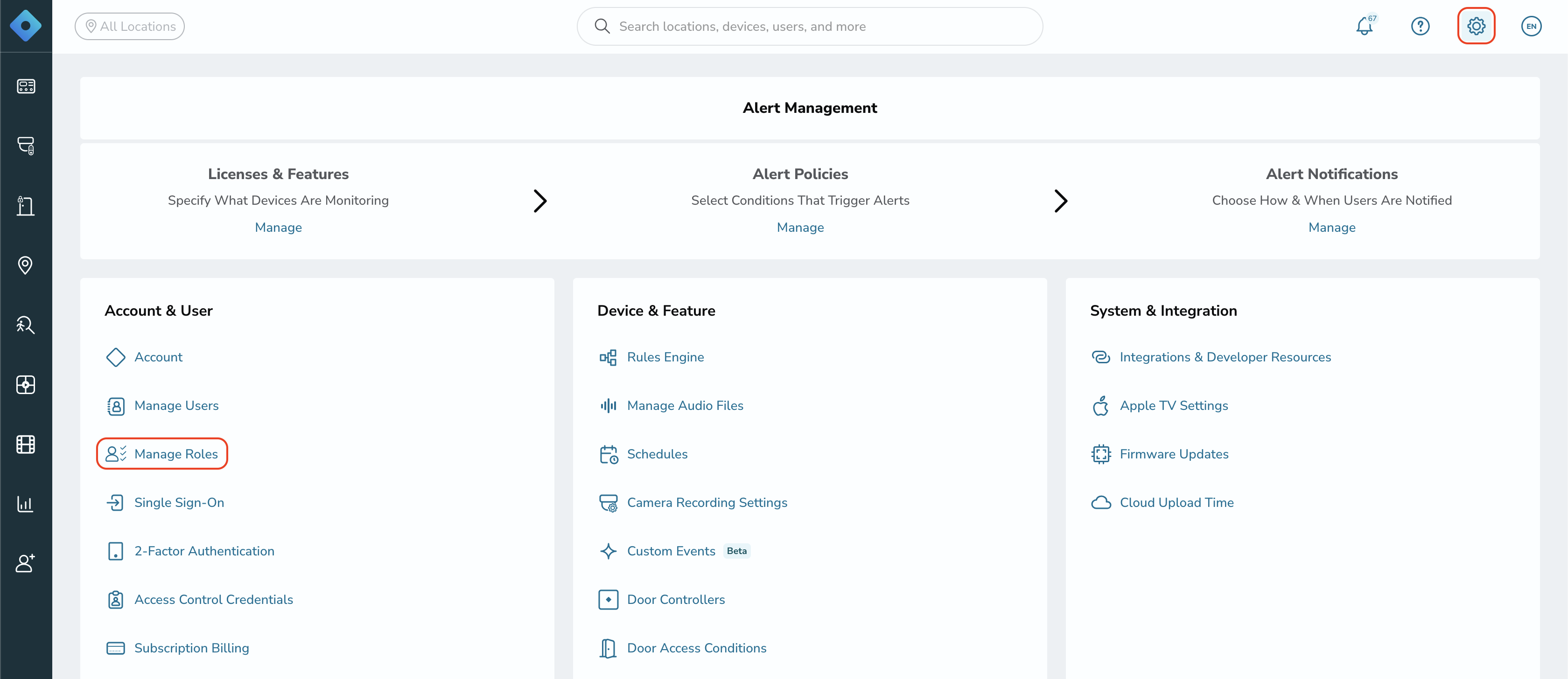Click the search locations and devices field
This screenshot has width=1568, height=679.
pos(810,26)
